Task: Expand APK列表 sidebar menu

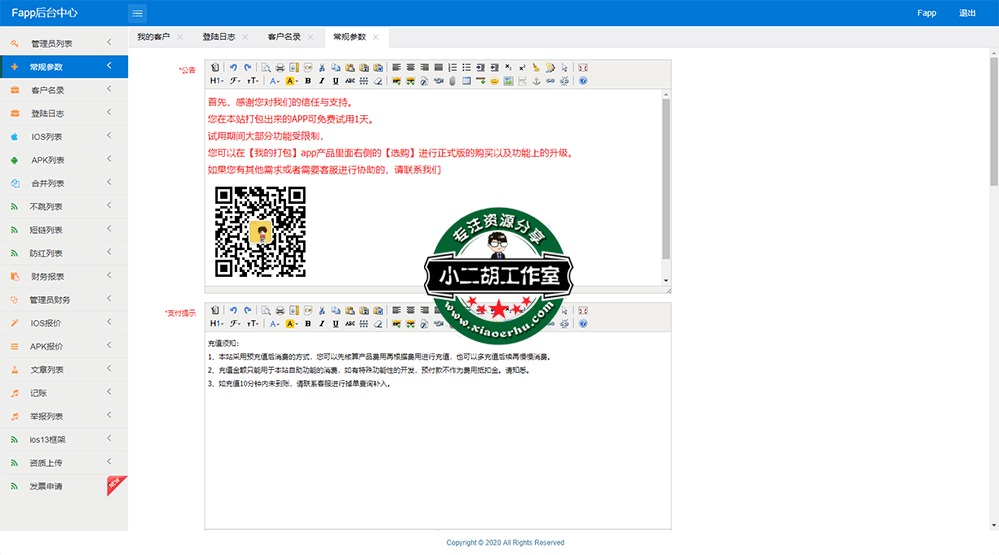Action: click(64, 160)
